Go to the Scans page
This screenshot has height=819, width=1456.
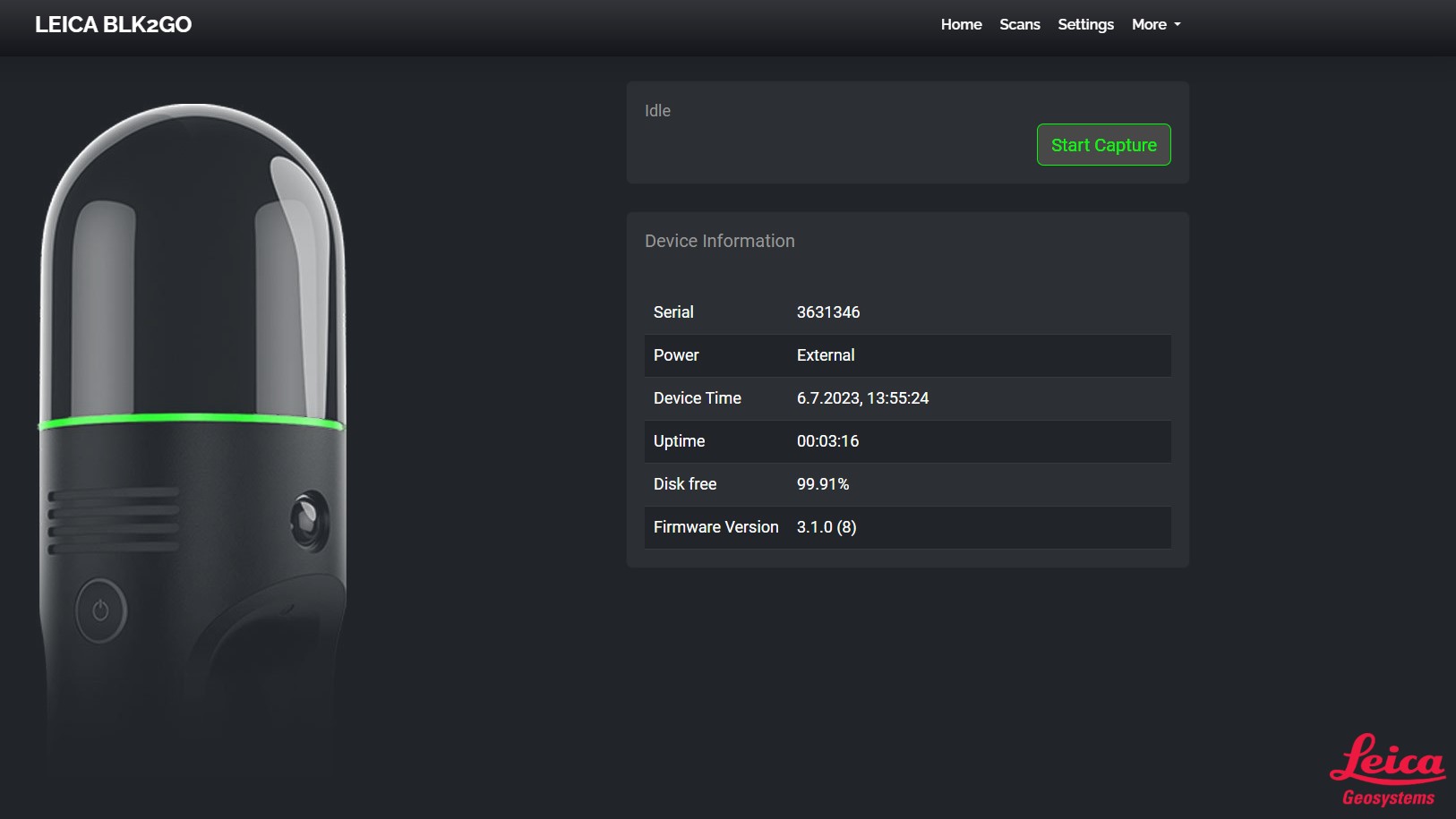(1019, 25)
